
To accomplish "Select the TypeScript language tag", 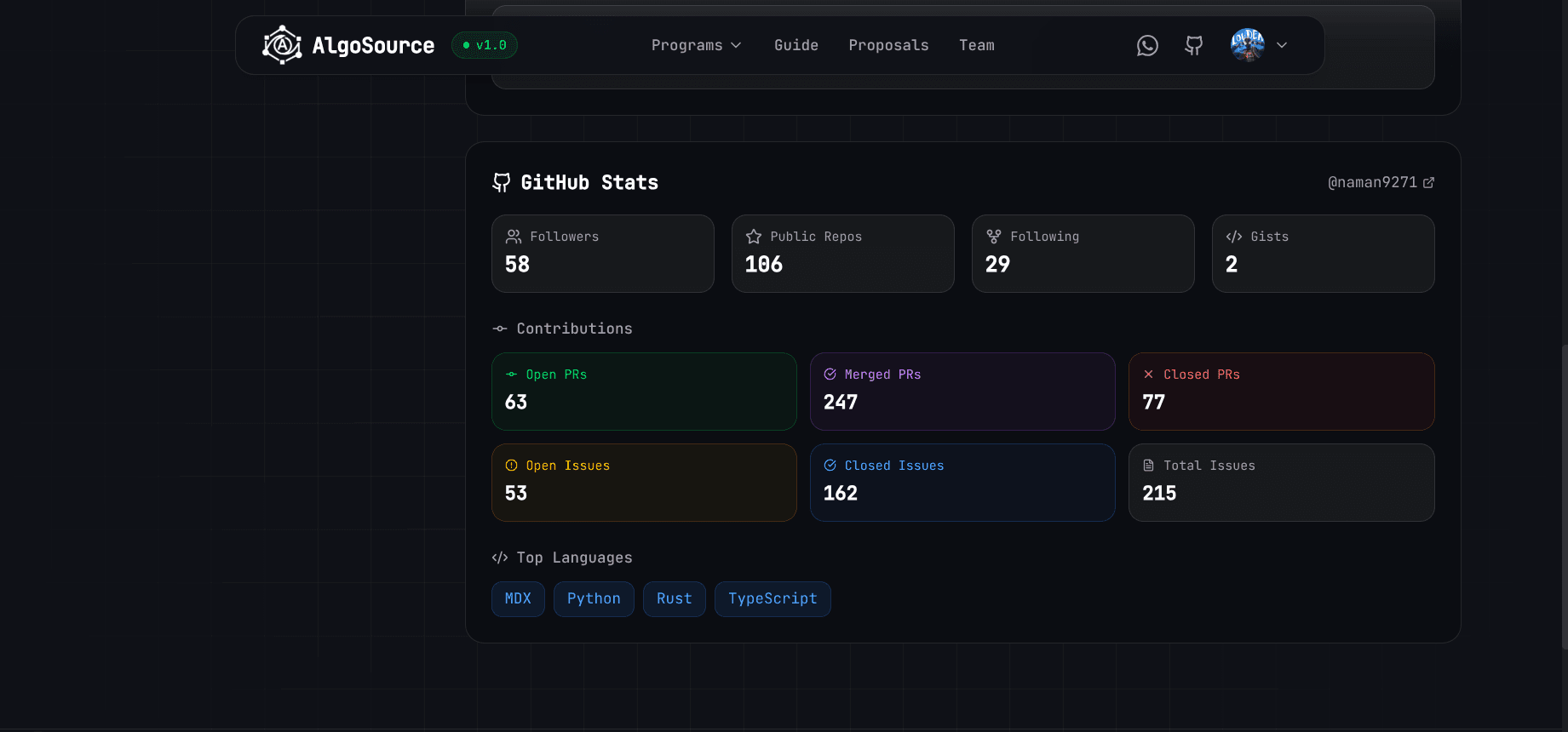I will (x=773, y=599).
